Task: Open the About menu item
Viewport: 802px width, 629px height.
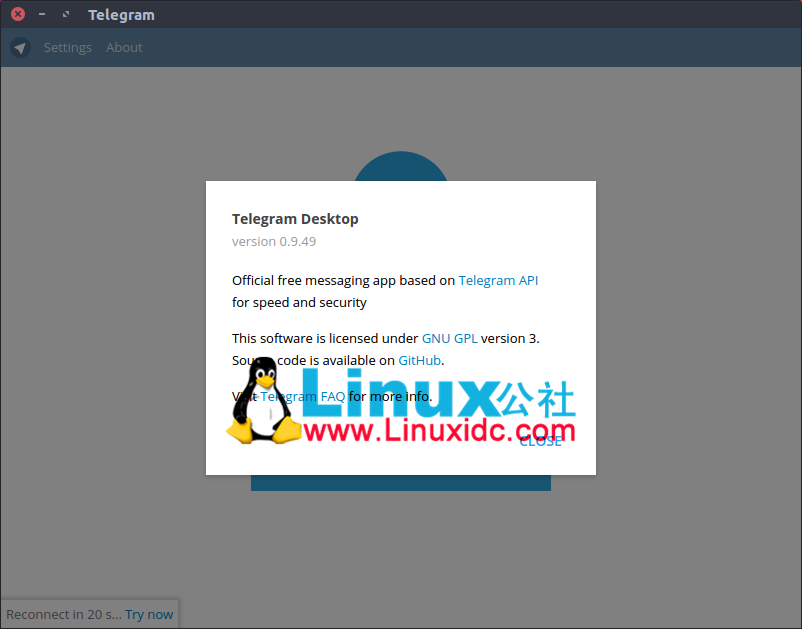Action: 124,48
